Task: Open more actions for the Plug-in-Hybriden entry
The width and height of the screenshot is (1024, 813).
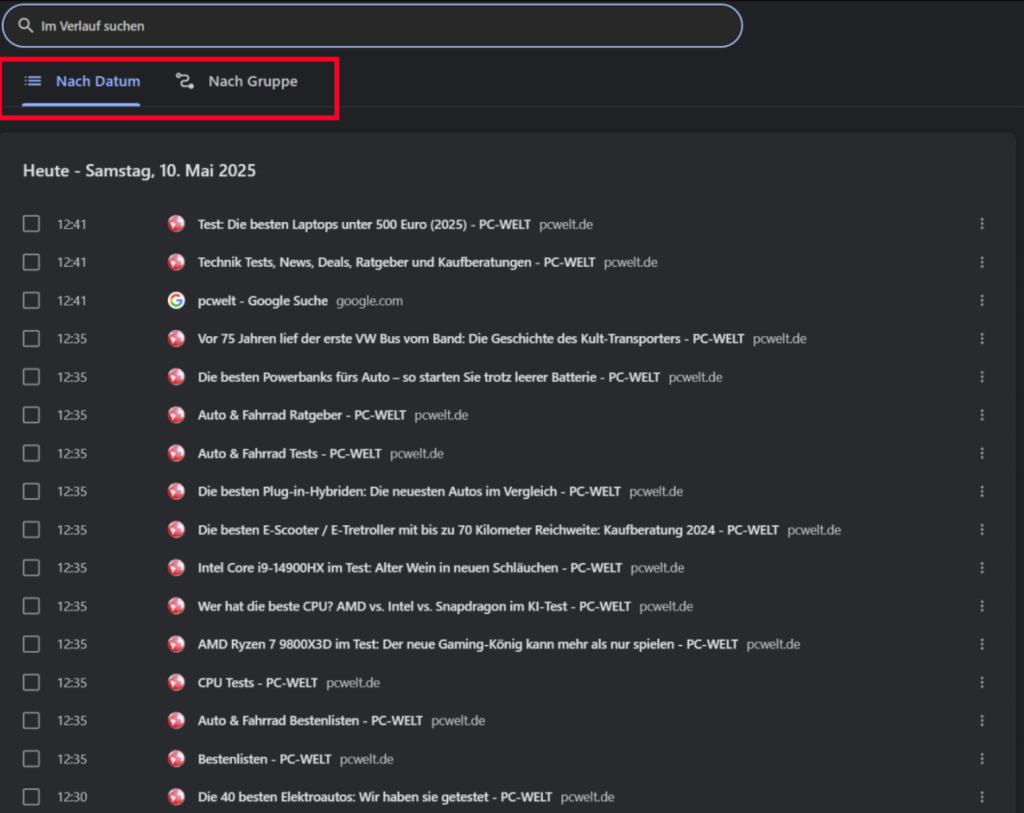Action: [x=982, y=492]
